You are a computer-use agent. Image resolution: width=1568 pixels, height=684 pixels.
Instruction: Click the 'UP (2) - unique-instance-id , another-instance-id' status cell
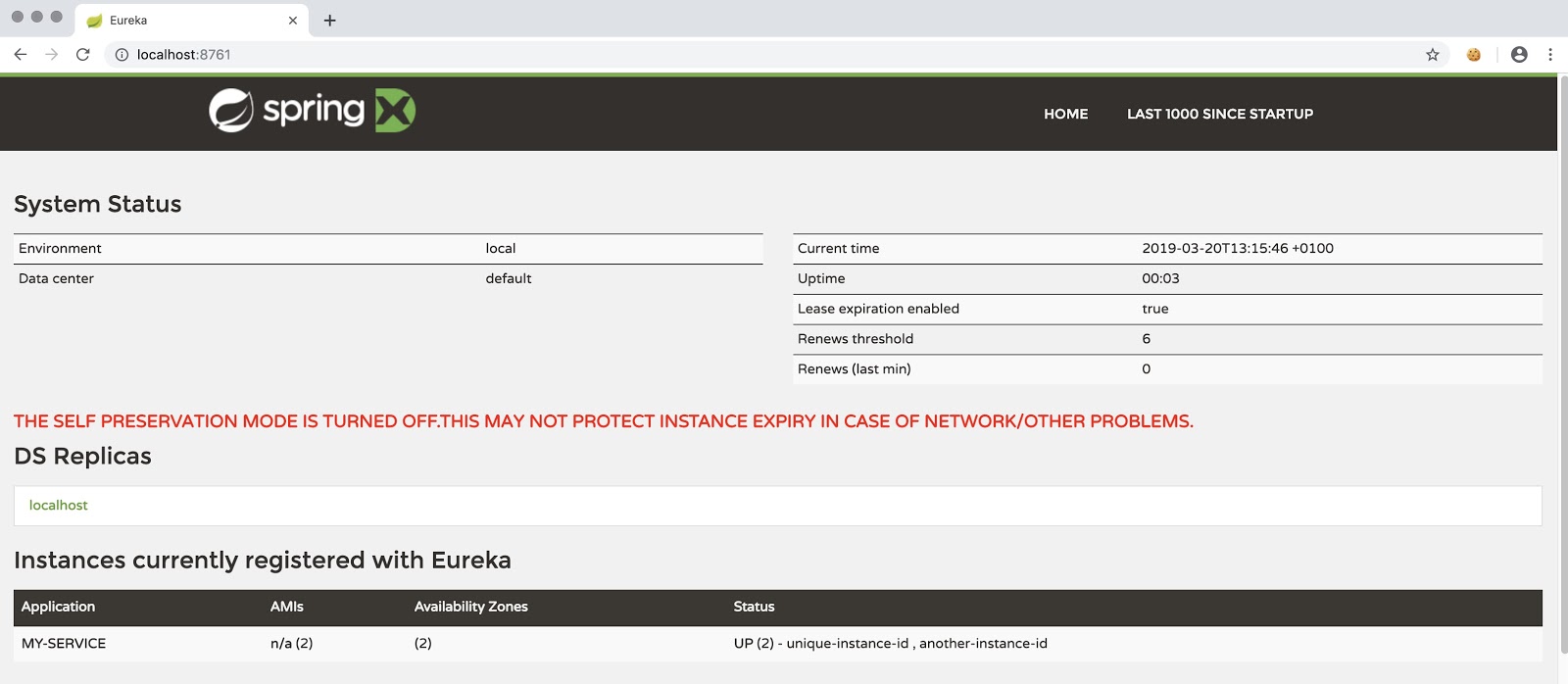click(x=891, y=644)
